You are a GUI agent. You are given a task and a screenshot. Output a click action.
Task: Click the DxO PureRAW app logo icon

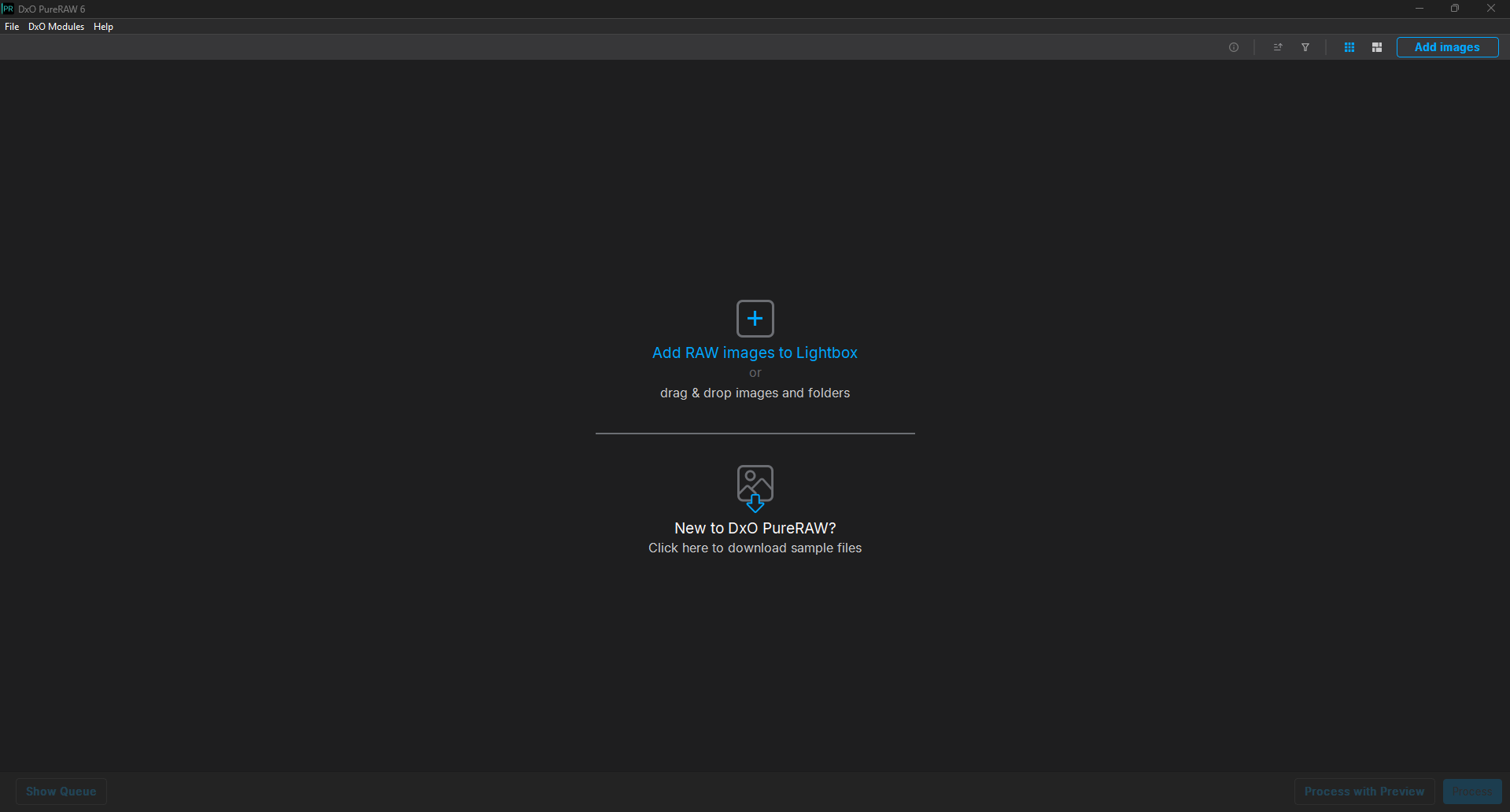[x=8, y=9]
